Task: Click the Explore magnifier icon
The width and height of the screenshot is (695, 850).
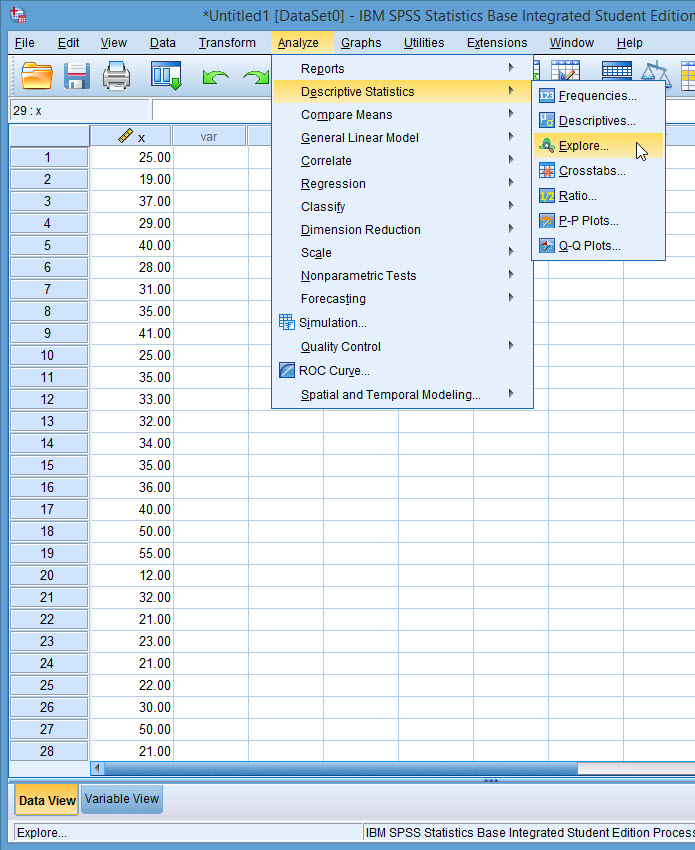Action: coord(546,145)
